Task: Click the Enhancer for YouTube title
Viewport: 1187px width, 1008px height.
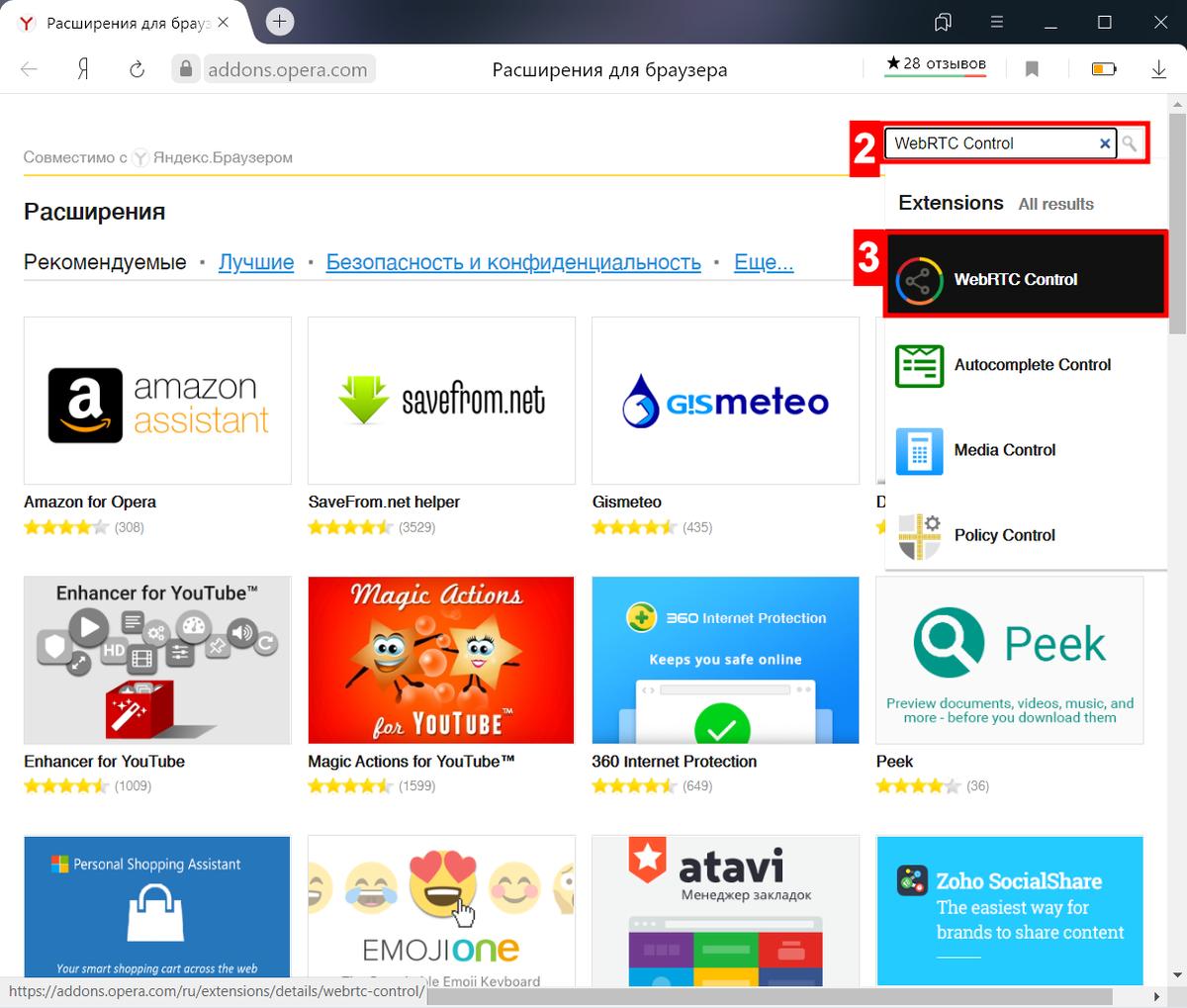Action: click(104, 761)
